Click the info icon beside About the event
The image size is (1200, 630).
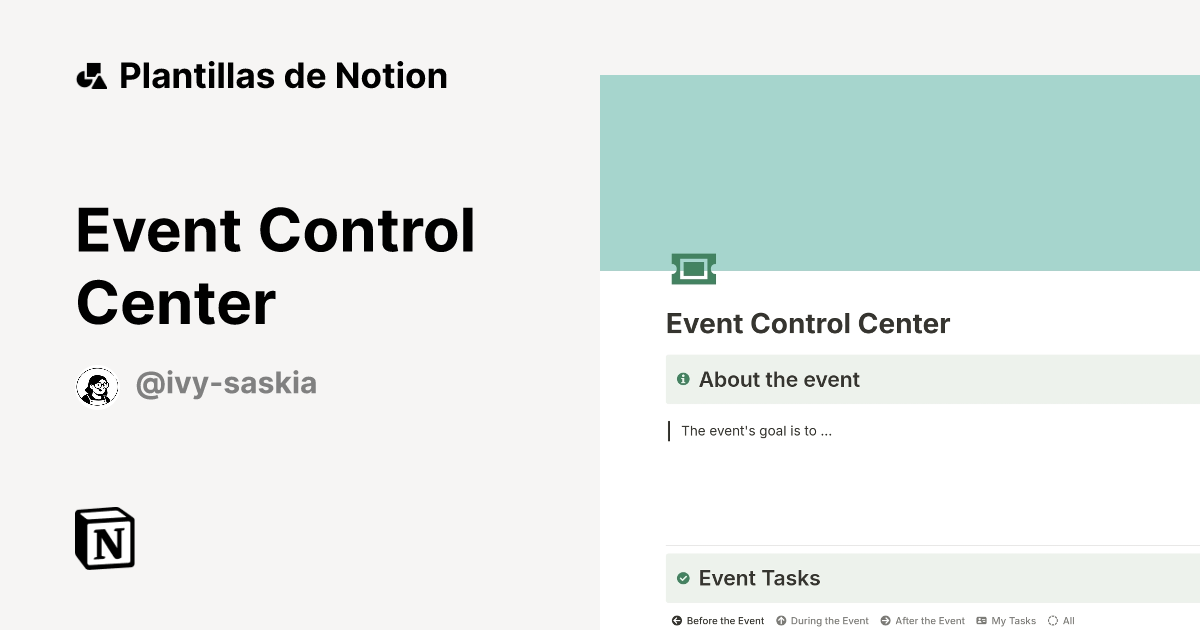coord(683,379)
